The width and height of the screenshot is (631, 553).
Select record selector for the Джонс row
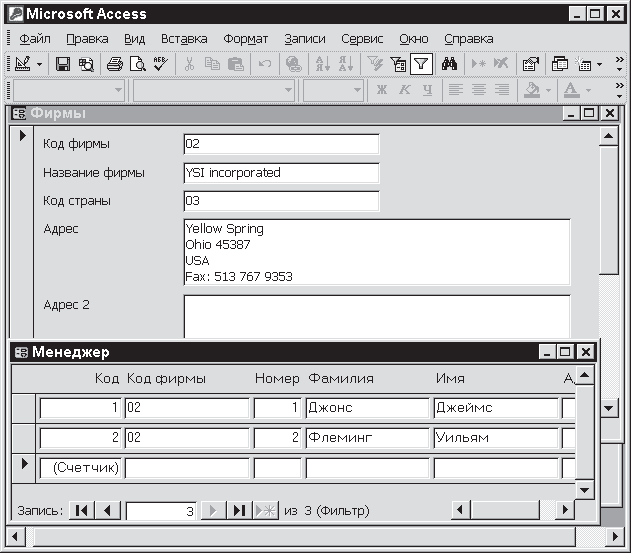pos(24,408)
